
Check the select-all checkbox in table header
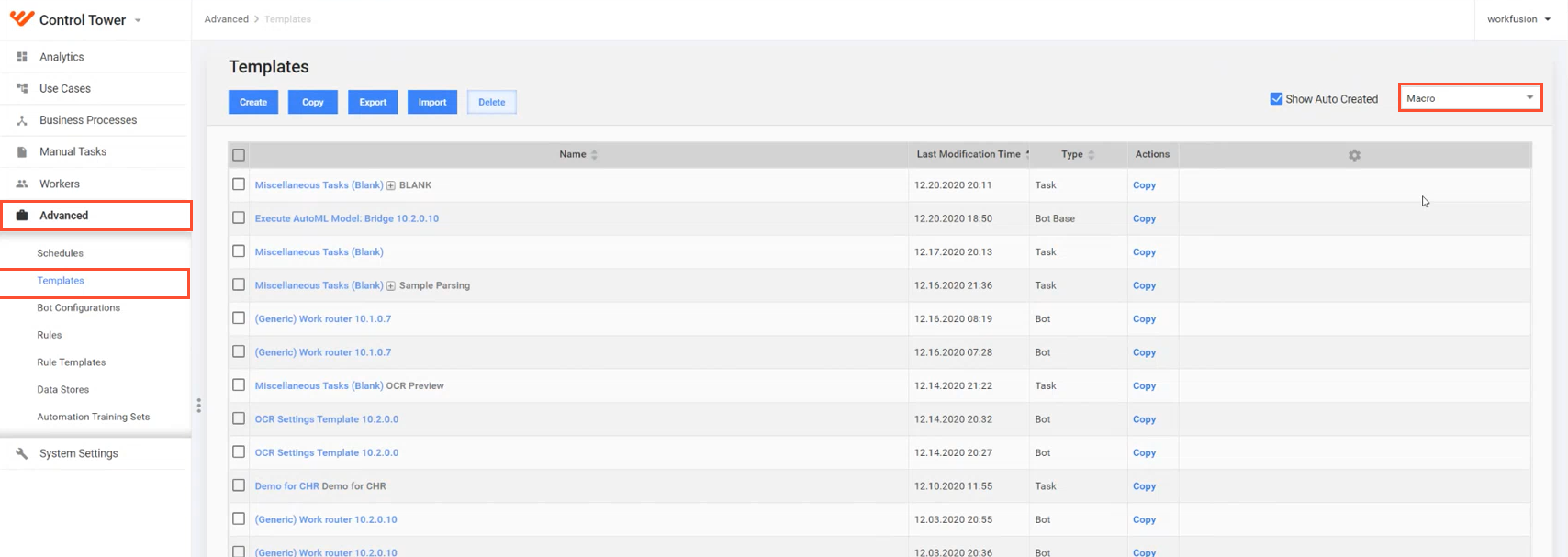pyautogui.click(x=239, y=155)
